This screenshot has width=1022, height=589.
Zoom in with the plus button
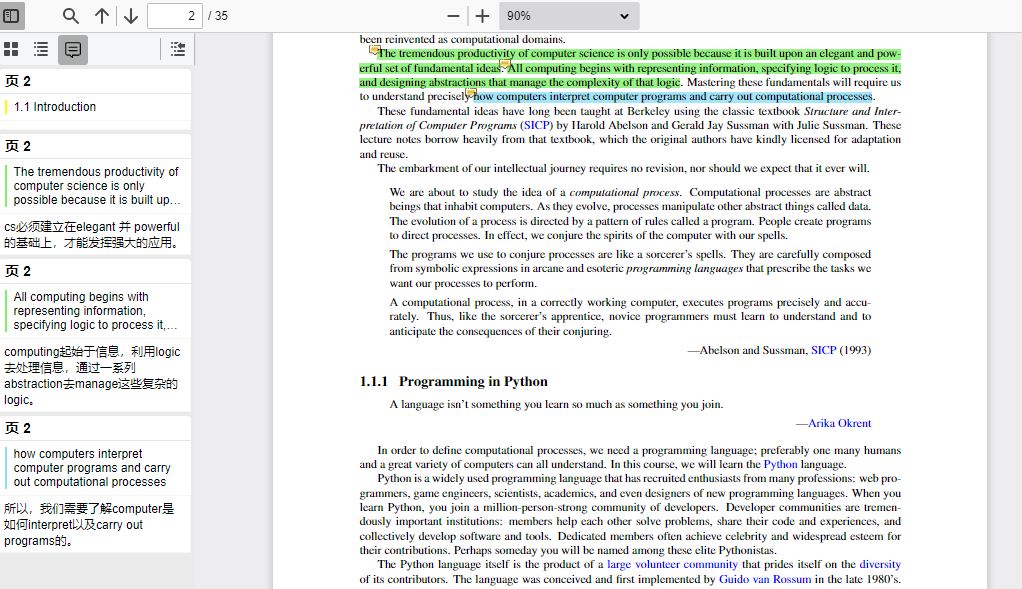[x=482, y=16]
